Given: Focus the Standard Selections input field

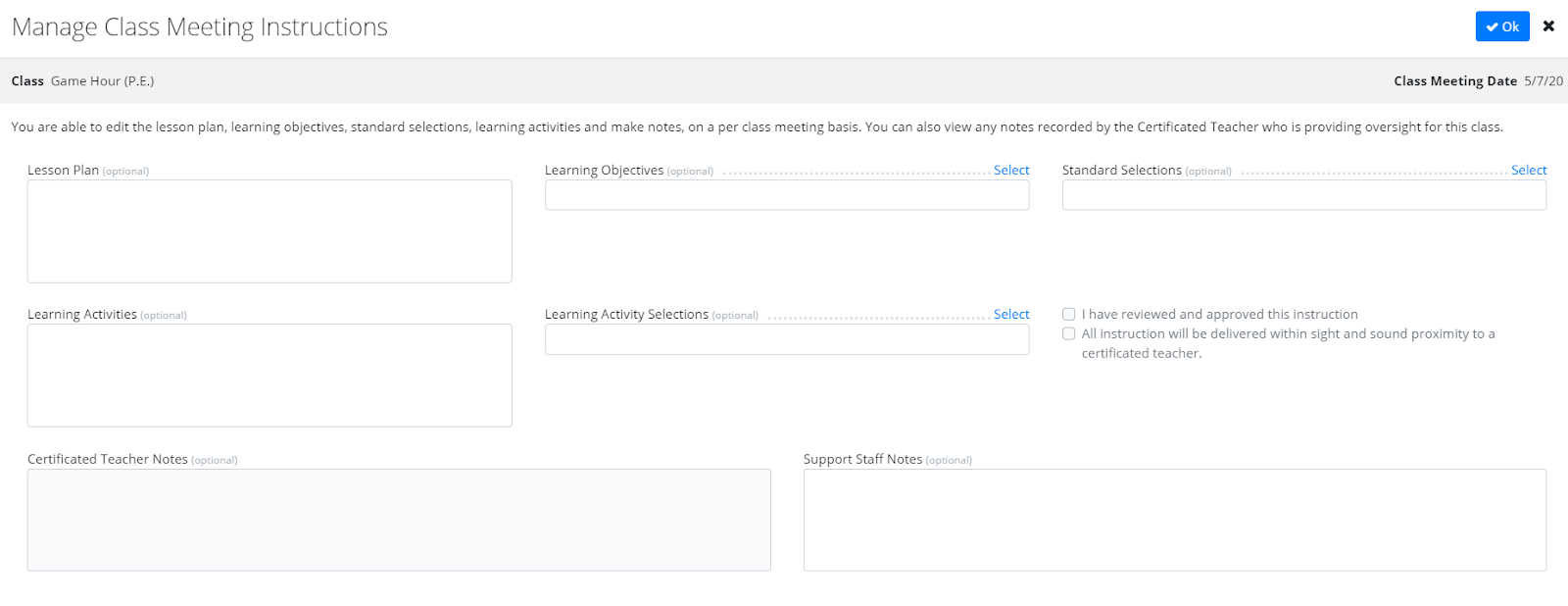Looking at the screenshot, I should 1304,195.
